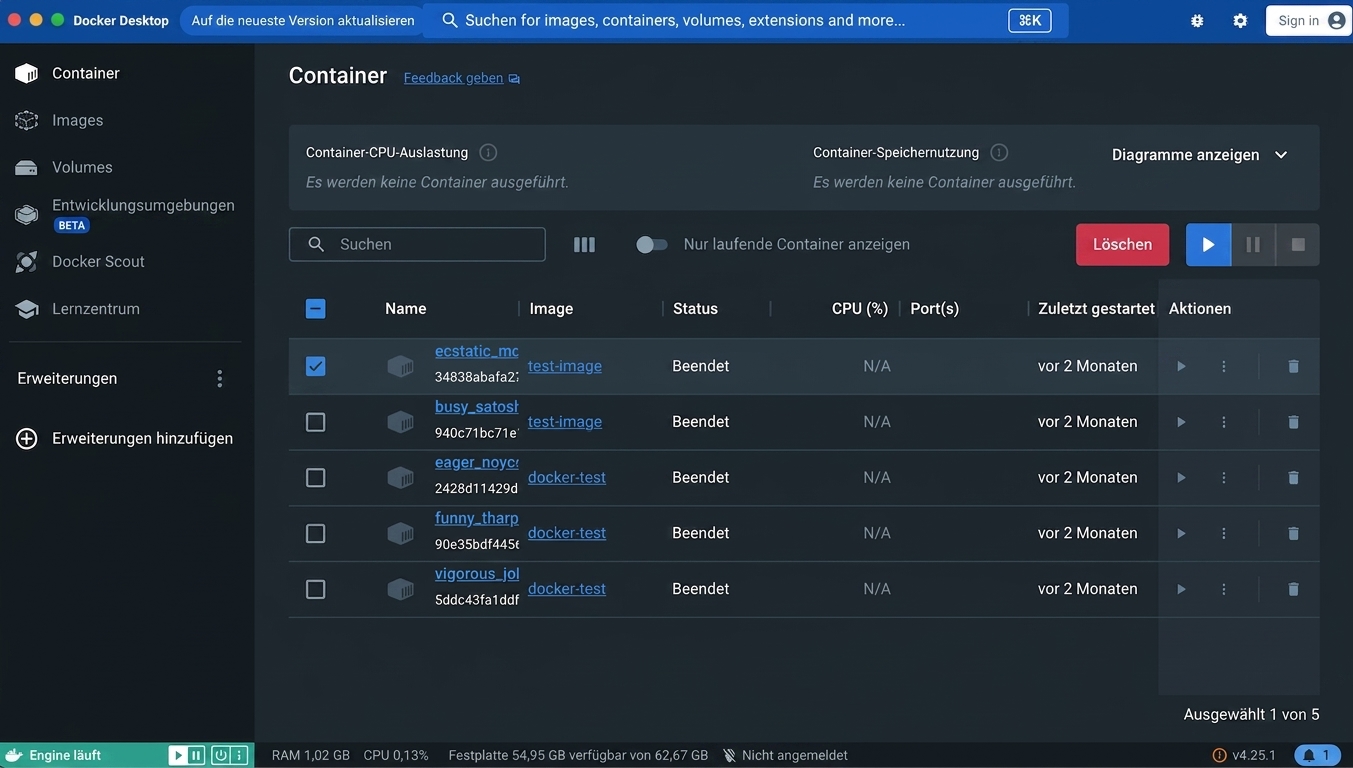The width and height of the screenshot is (1353, 768).
Task: Click the notifications bell in status bar
Action: pyautogui.click(x=1318, y=755)
